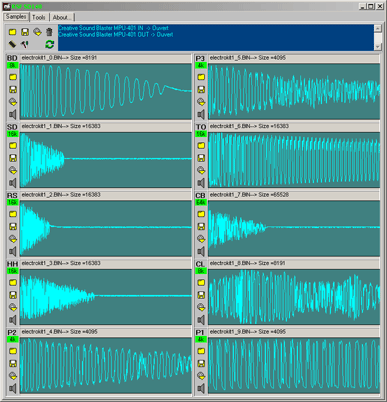Click the green 64k size badge under CB
Image resolution: width=387 pixels, height=402 pixels.
coord(201,203)
